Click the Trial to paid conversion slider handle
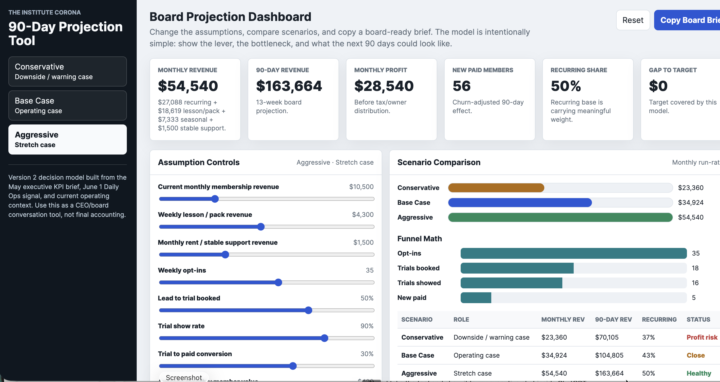Screen dimensions: 720x382 pyautogui.click(x=293, y=366)
